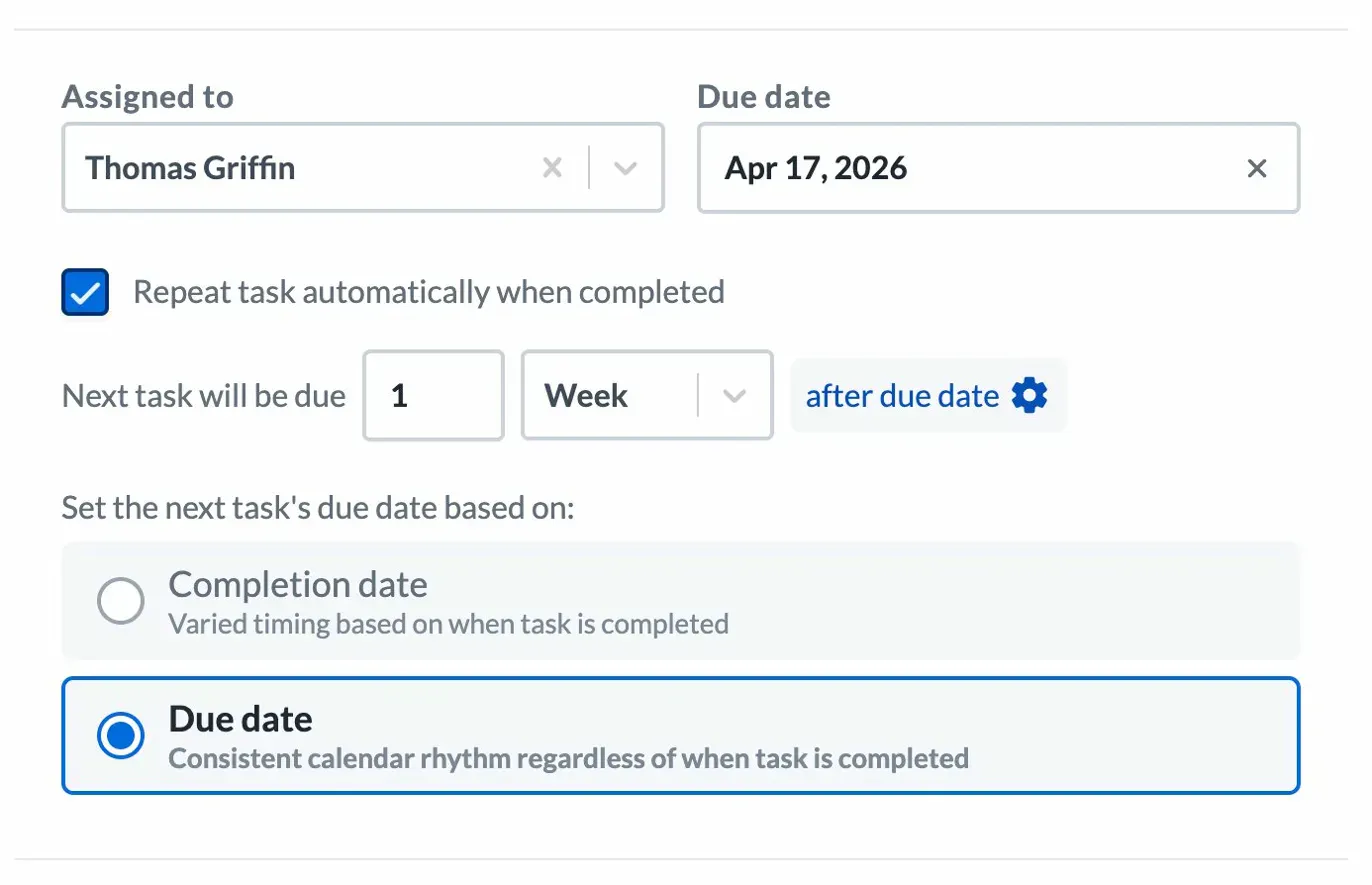The height and width of the screenshot is (885, 1372).
Task: Click the gear icon beside after due date
Action: 1029,396
